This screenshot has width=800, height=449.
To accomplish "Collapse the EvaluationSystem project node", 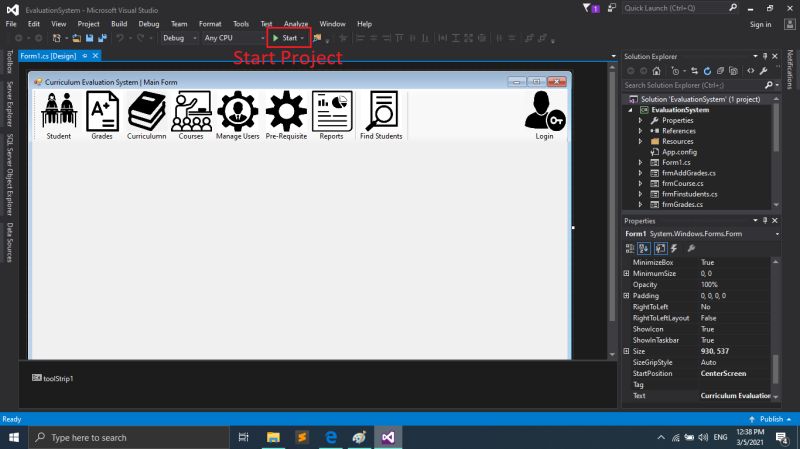I will [x=630, y=110].
